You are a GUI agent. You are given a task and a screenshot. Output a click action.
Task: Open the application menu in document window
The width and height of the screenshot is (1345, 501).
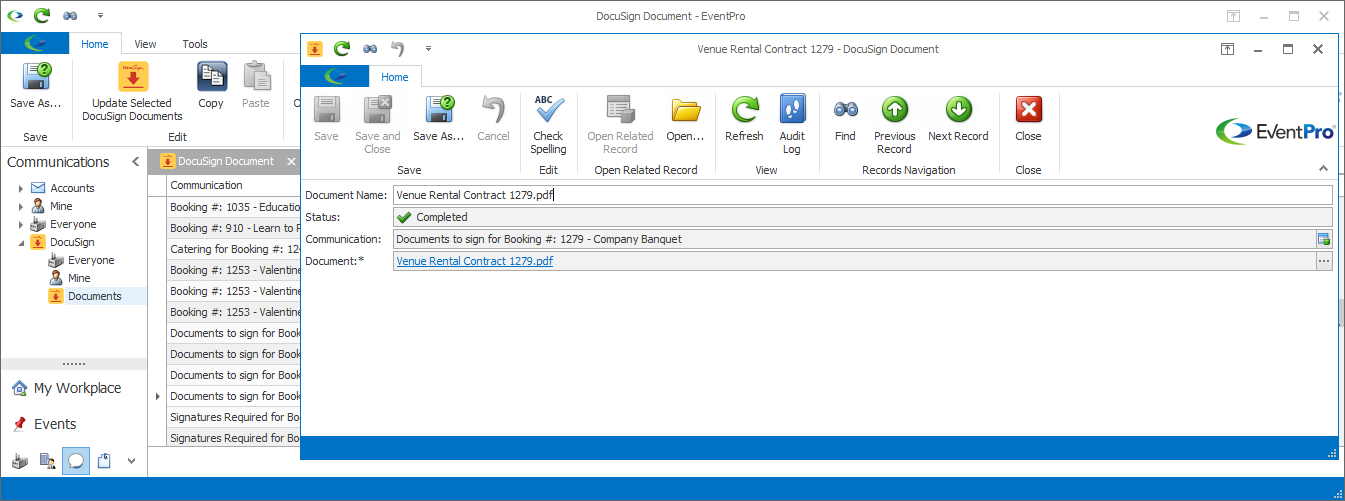(x=335, y=76)
